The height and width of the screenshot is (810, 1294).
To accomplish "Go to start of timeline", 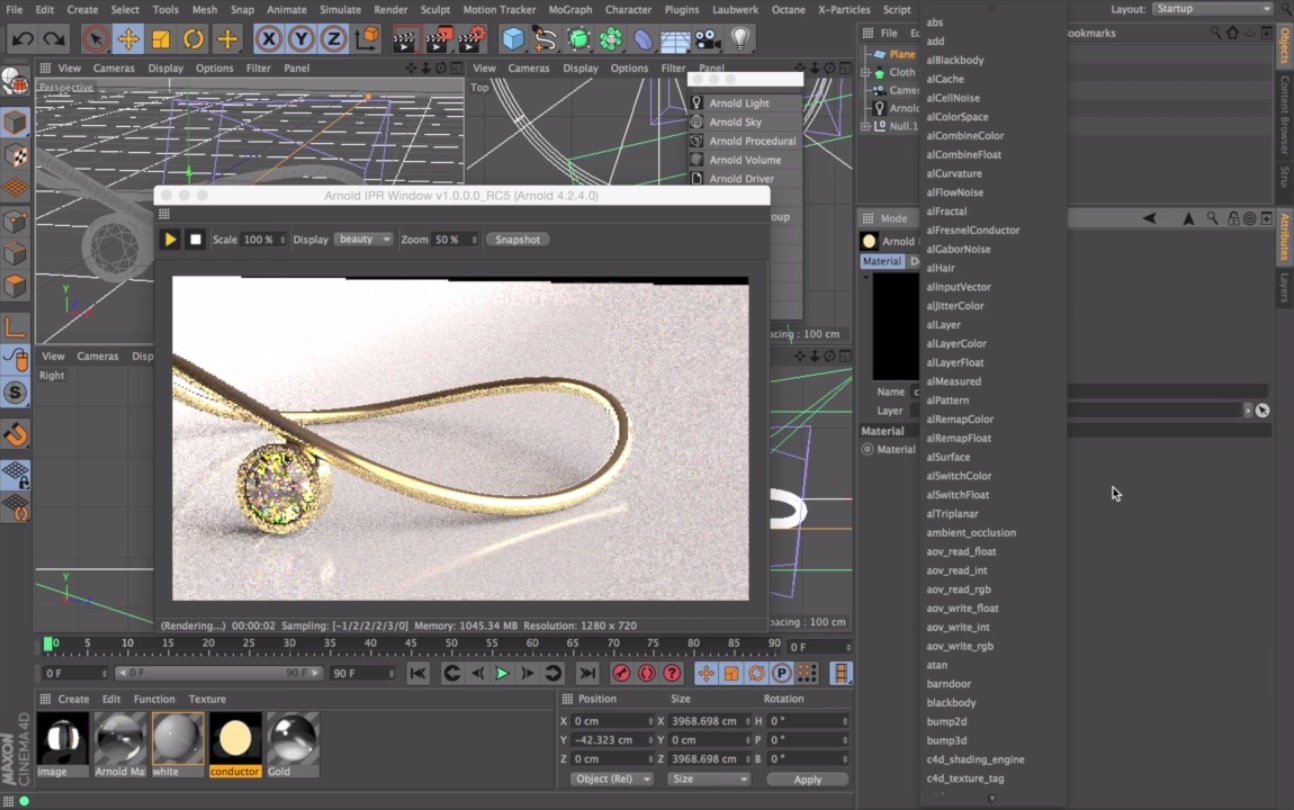I will [x=418, y=674].
